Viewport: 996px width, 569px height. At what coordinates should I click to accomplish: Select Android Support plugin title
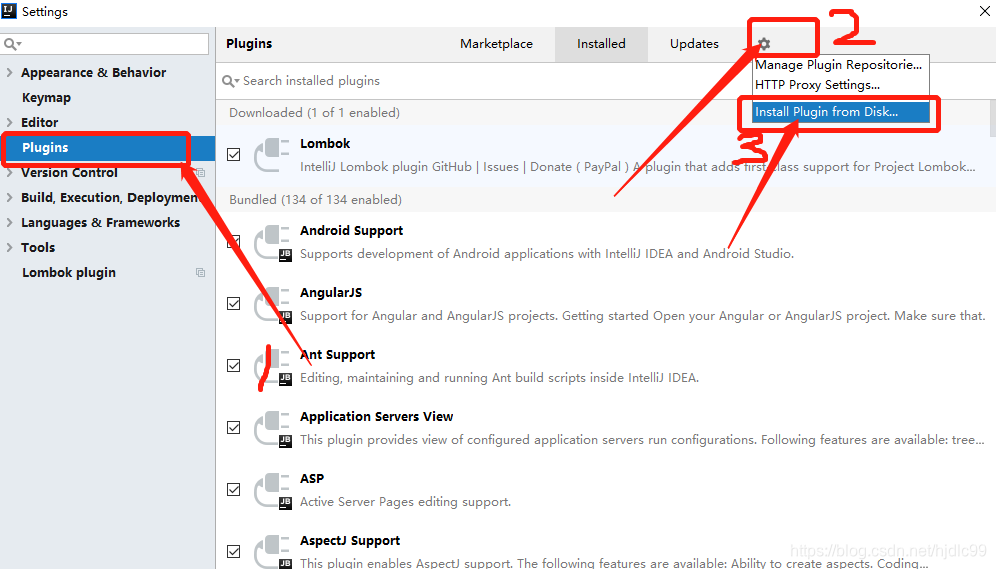351,231
